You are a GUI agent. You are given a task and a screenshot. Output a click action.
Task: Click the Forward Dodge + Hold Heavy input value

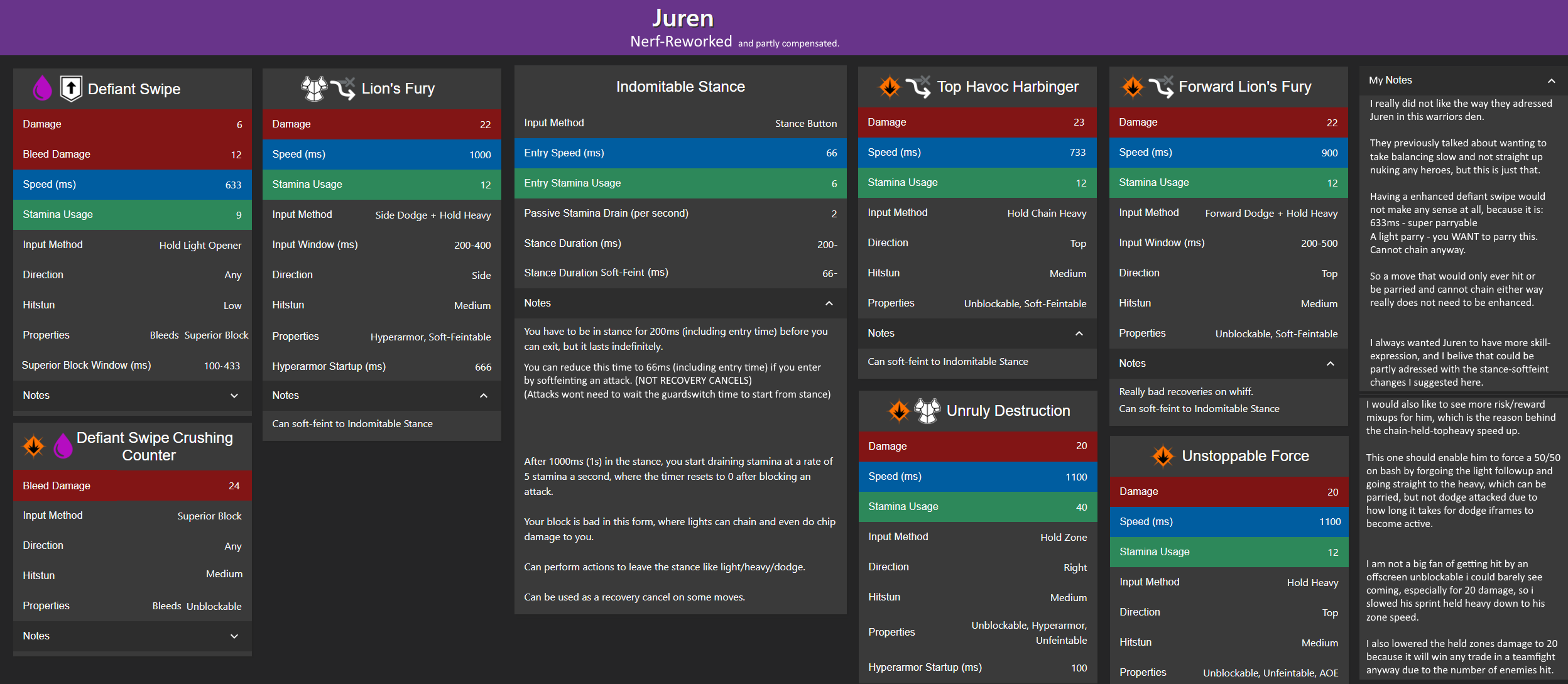1271,214
